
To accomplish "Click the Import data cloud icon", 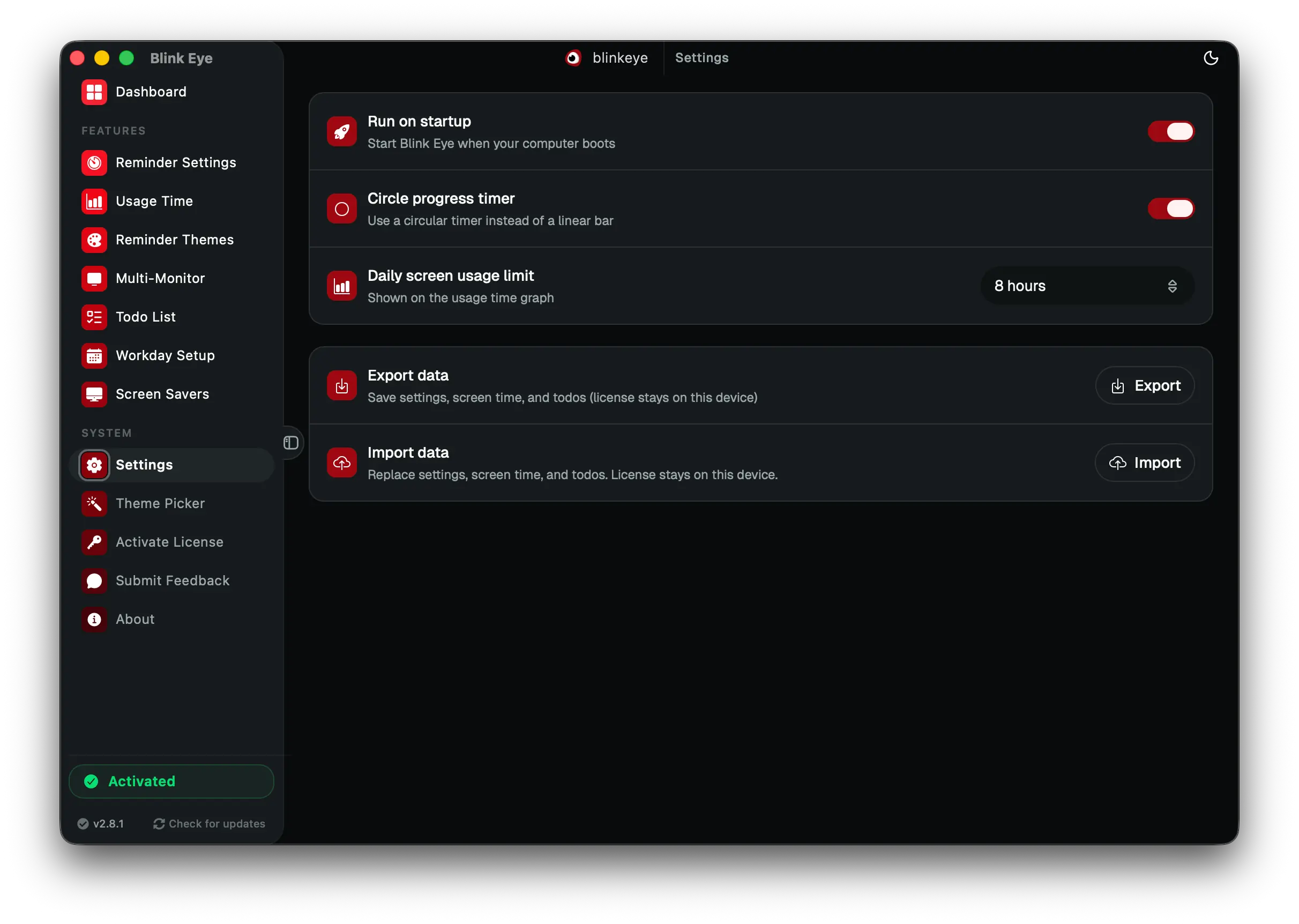I will (342, 463).
